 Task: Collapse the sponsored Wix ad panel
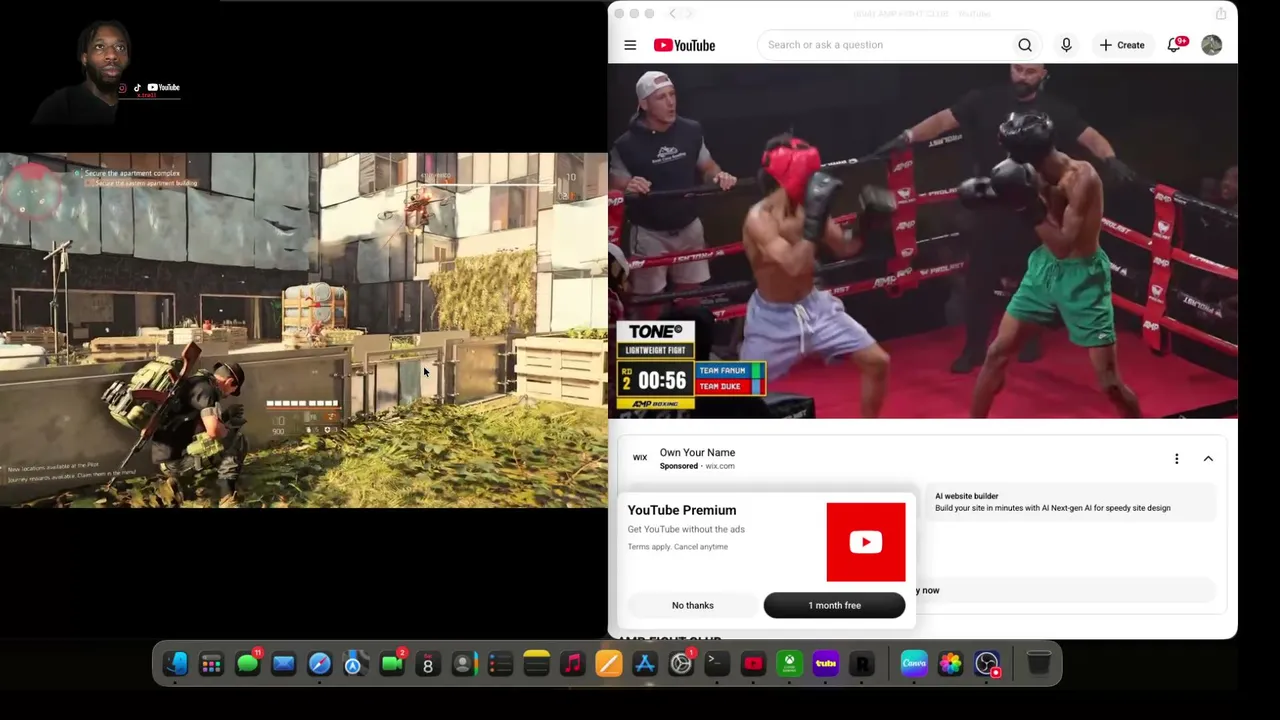(x=1208, y=459)
